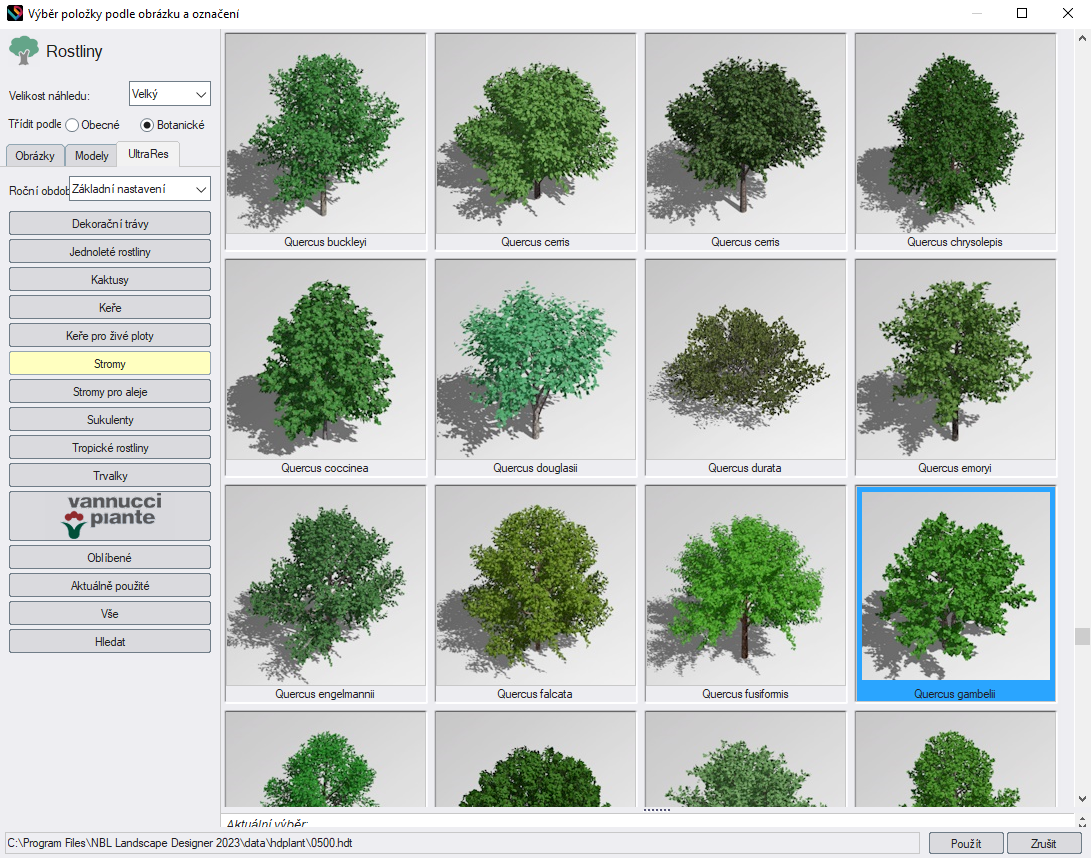Switch to the Obrázky tab
Viewport: 1091px width, 858px height.
(35, 155)
